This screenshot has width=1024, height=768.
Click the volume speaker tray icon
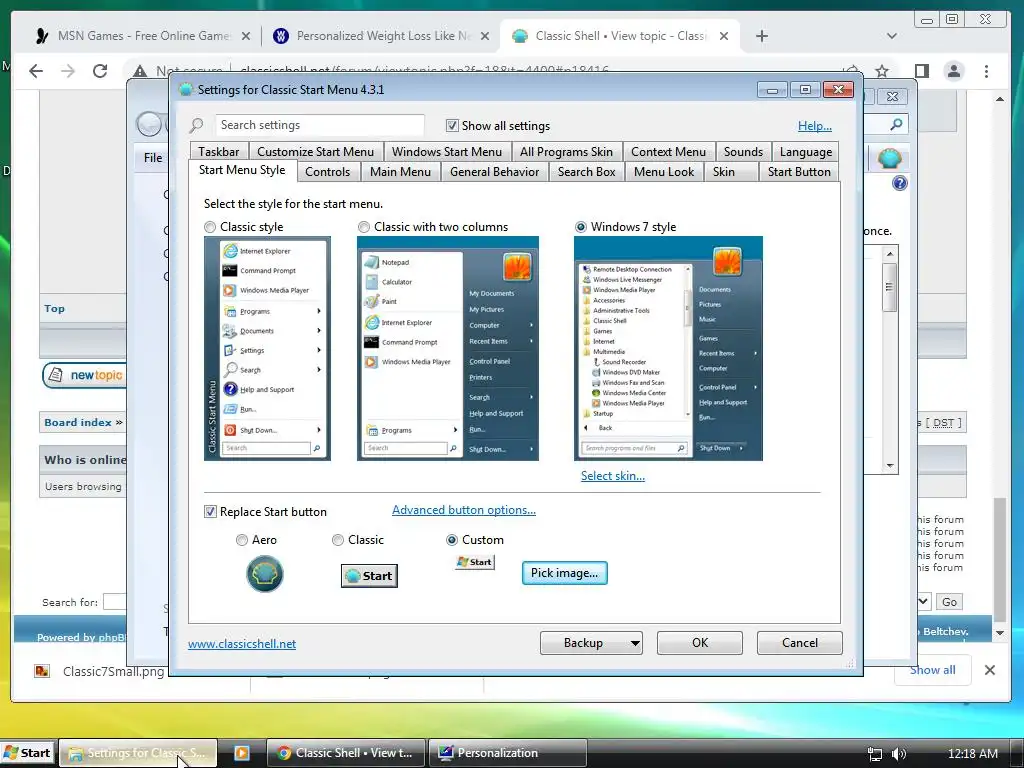[x=899, y=754]
